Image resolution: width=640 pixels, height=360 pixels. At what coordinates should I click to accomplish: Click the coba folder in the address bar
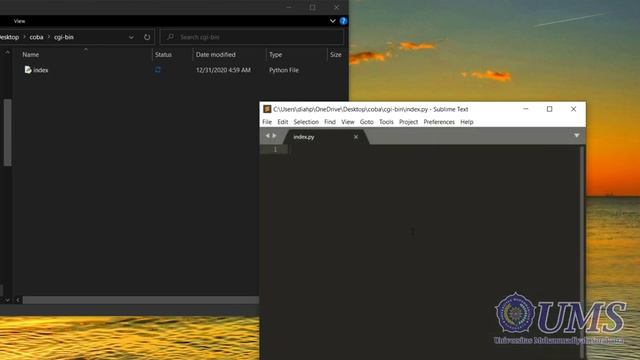(x=36, y=37)
